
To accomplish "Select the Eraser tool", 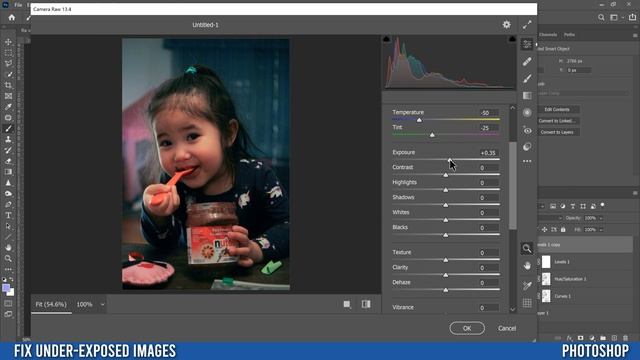I will (8, 161).
